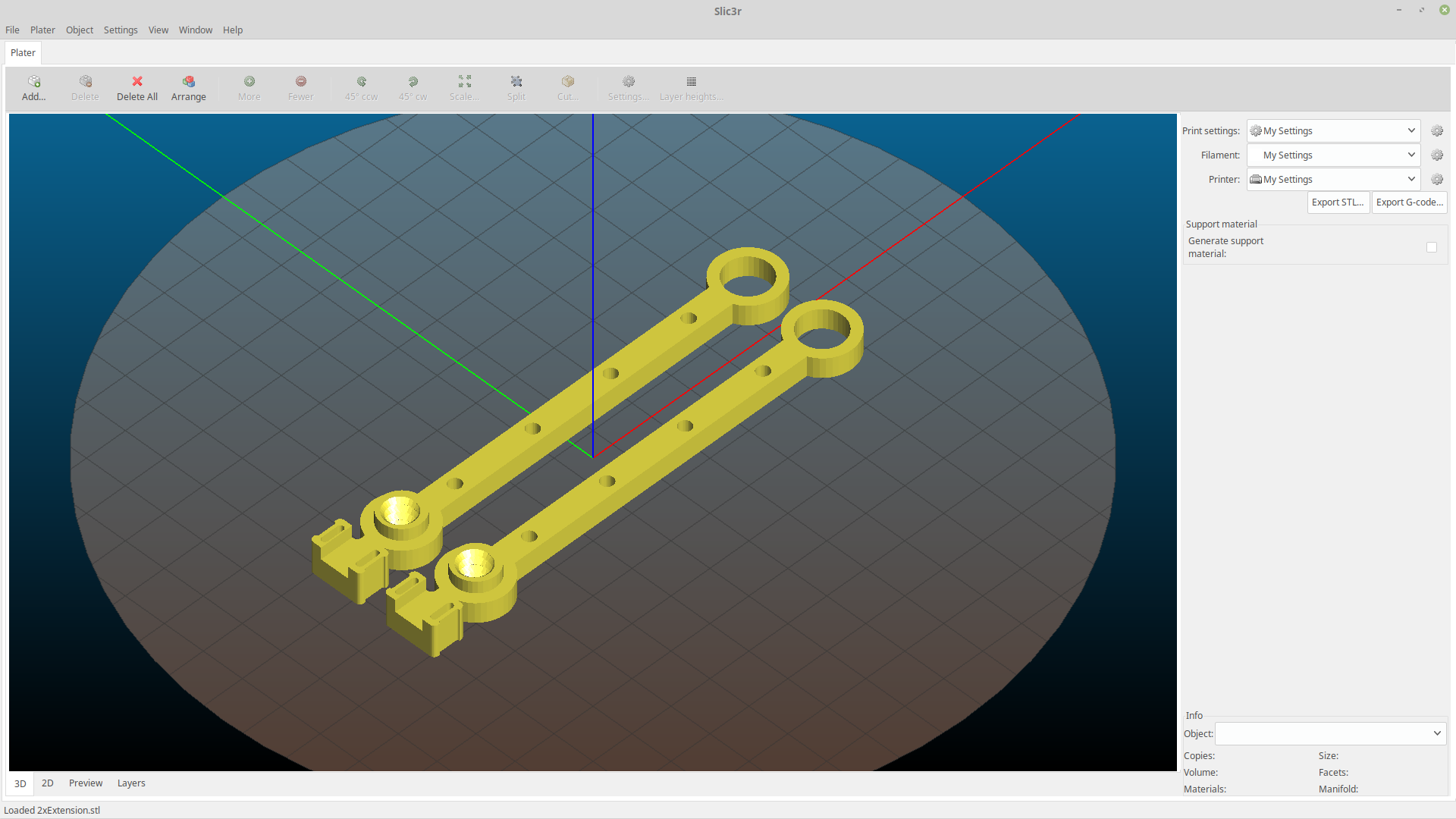The width and height of the screenshot is (1456, 819).
Task: Select the Plater tab
Action: coord(23,52)
